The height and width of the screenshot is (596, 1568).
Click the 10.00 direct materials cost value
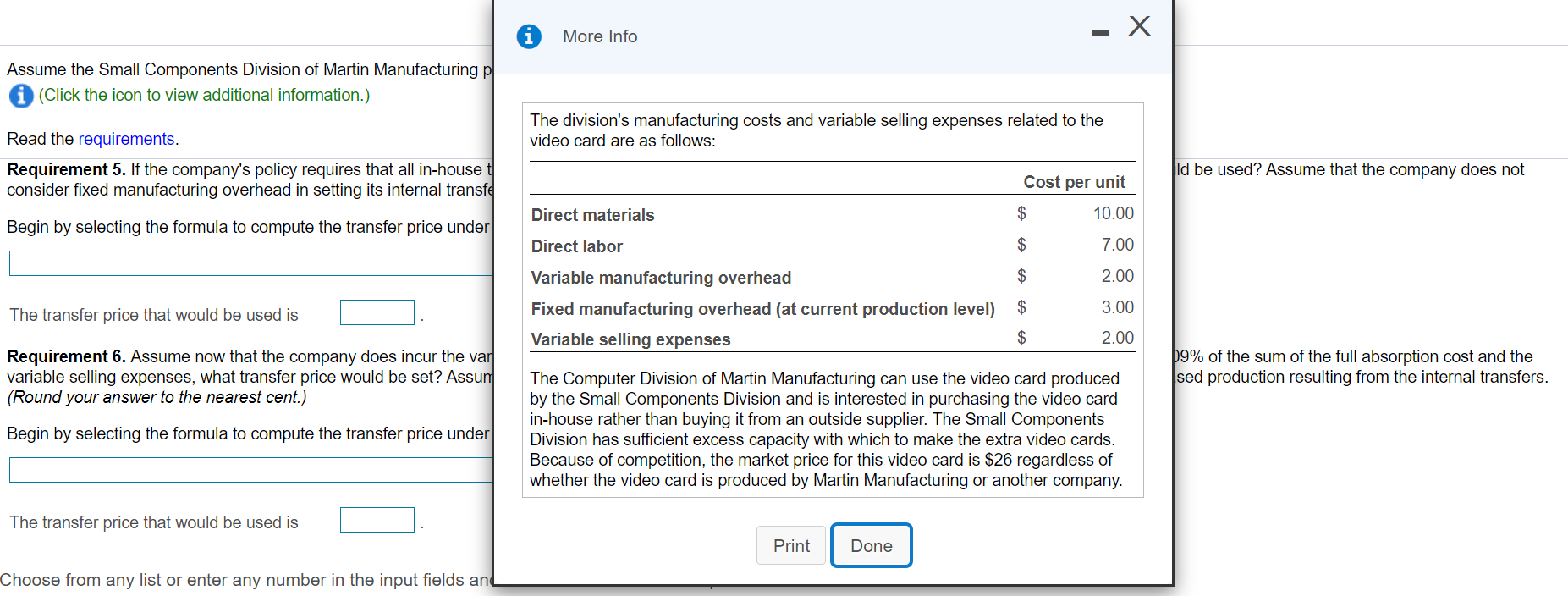coord(1114,213)
